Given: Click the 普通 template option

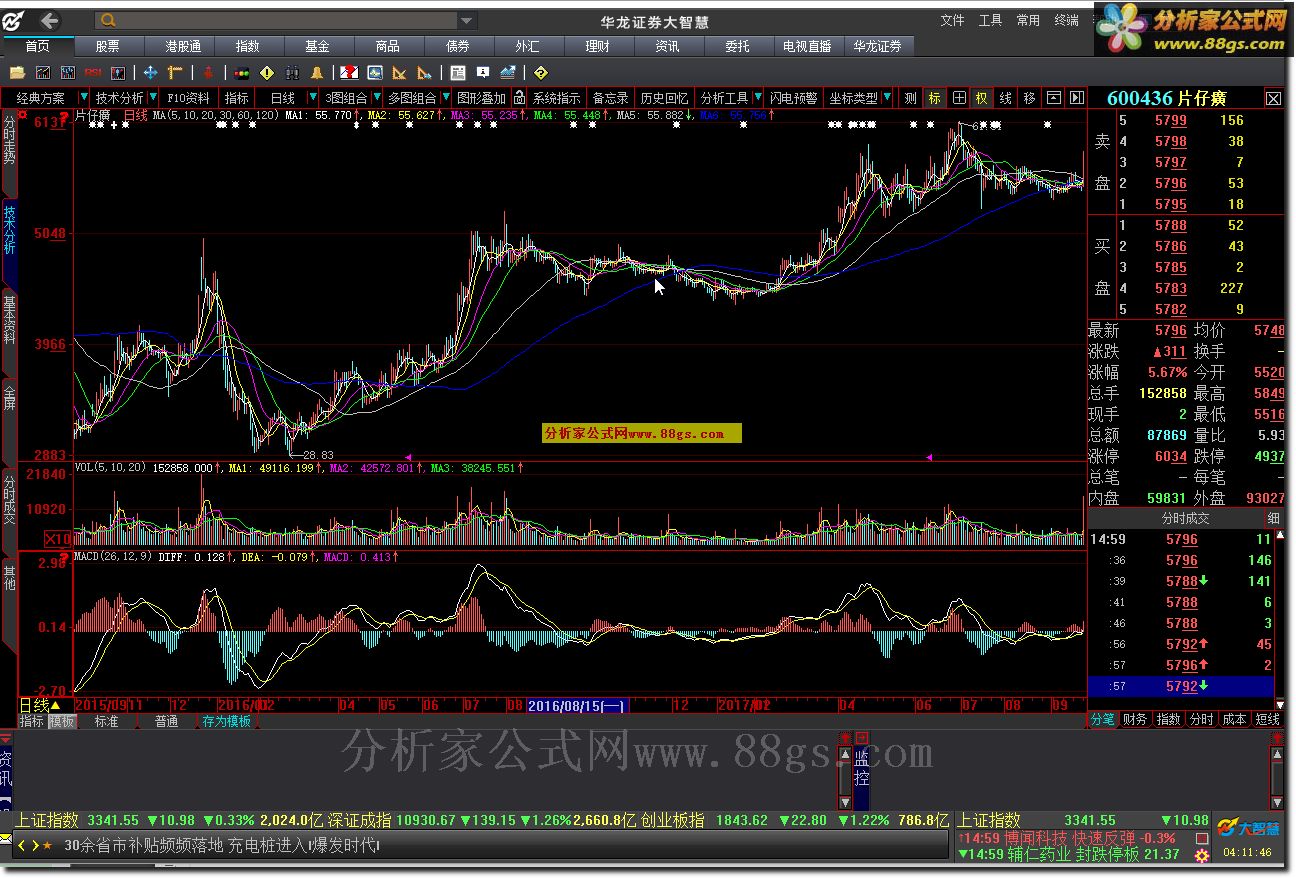Looking at the screenshot, I should (x=167, y=721).
